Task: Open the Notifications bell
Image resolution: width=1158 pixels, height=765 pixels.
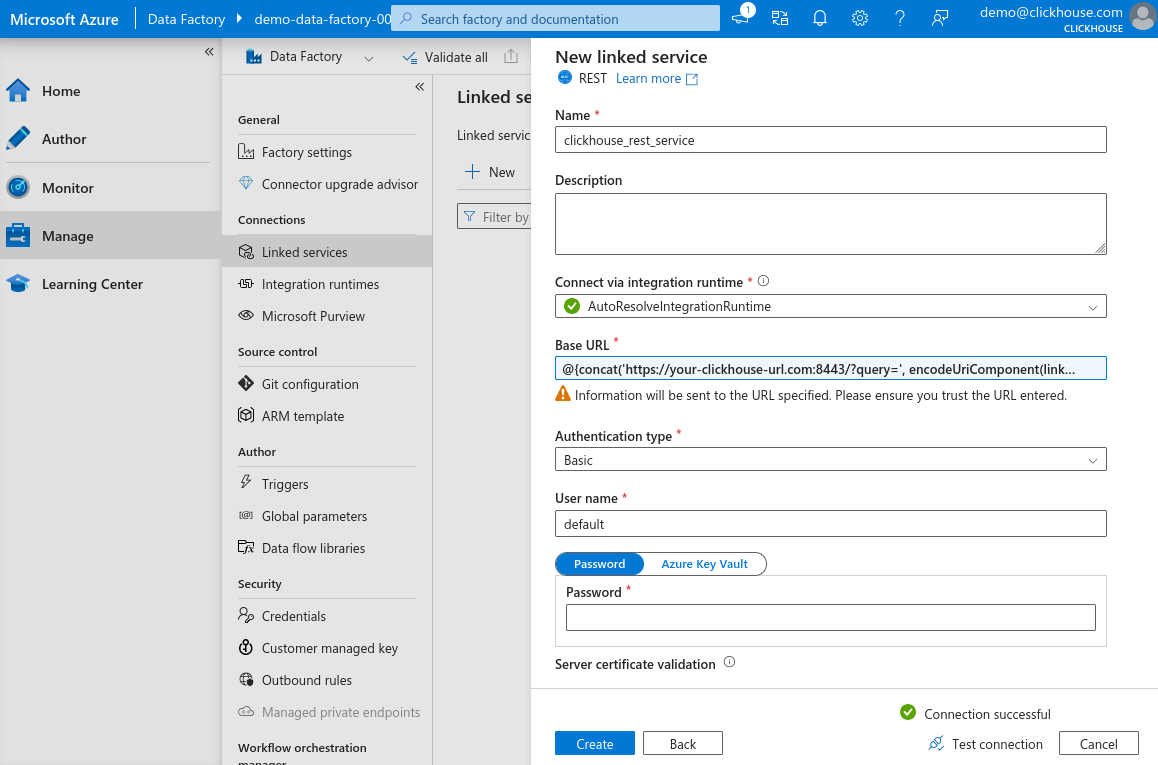Action: [820, 18]
